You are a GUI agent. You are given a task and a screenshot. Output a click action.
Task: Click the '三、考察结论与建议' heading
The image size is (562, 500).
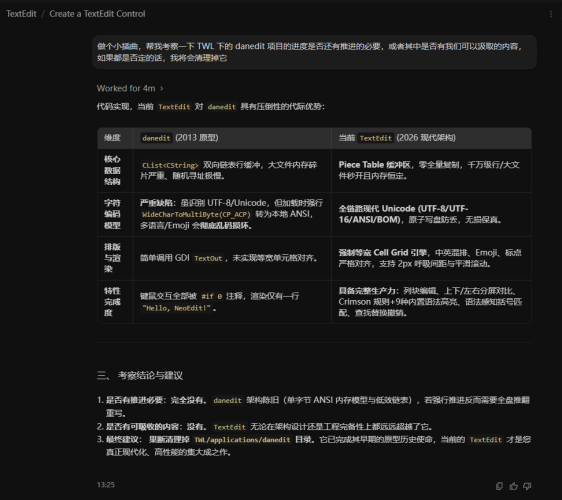[x=140, y=376]
